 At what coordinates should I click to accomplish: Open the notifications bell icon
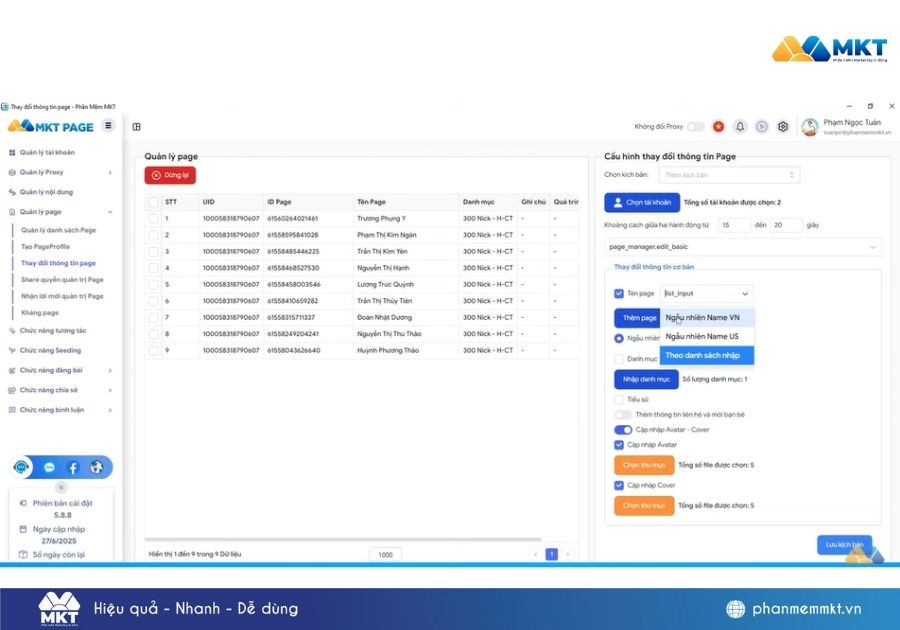pos(740,127)
